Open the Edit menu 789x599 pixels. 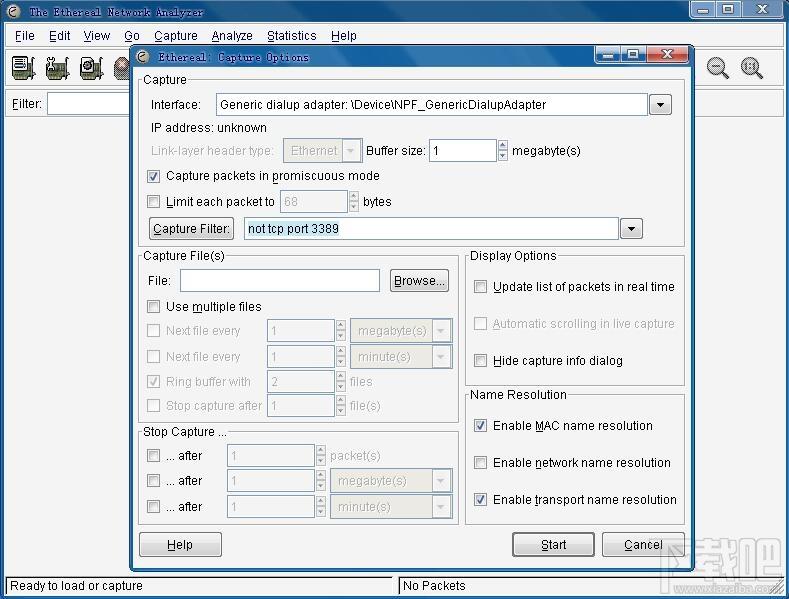click(59, 36)
